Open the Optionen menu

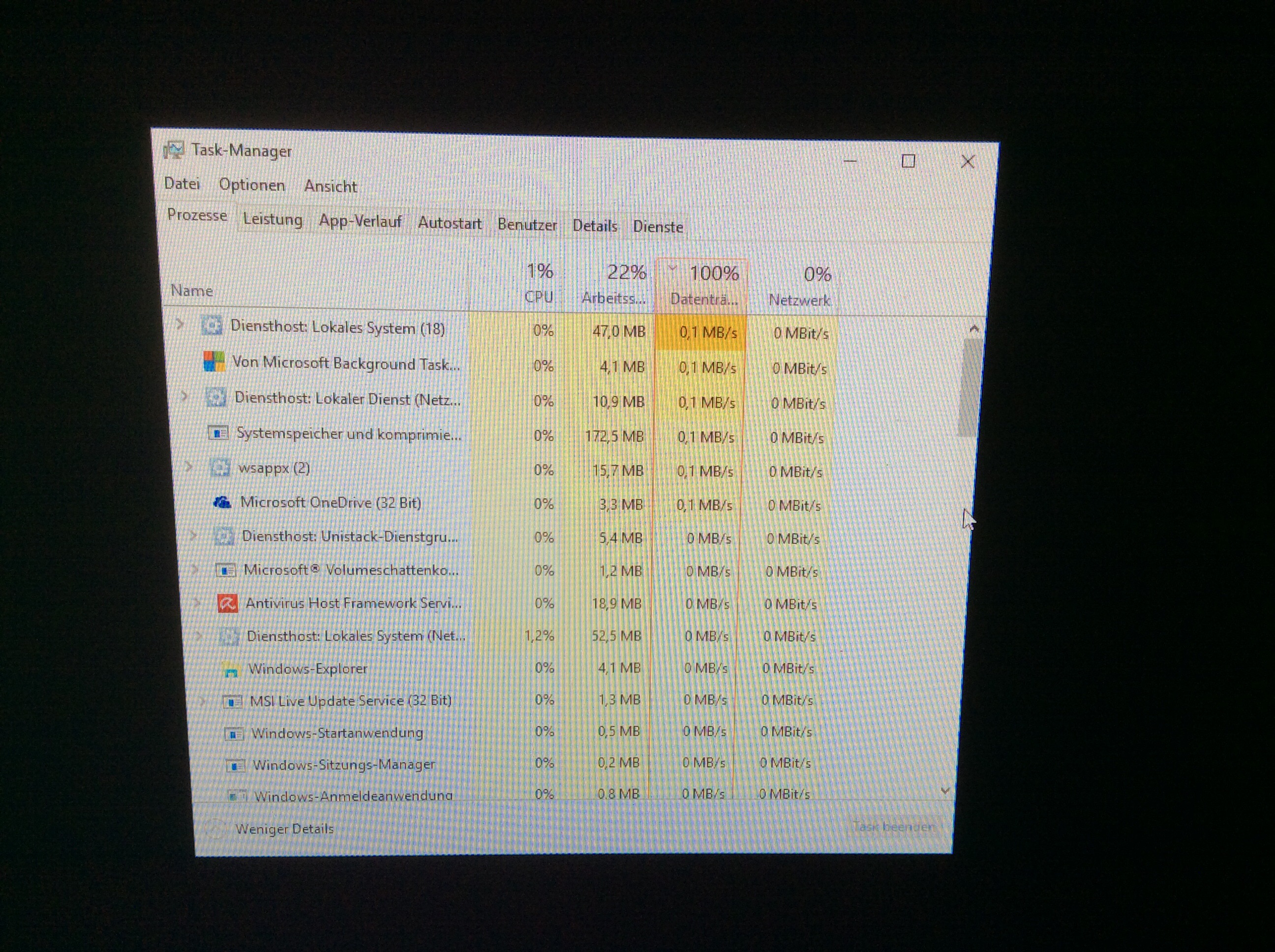coord(252,185)
